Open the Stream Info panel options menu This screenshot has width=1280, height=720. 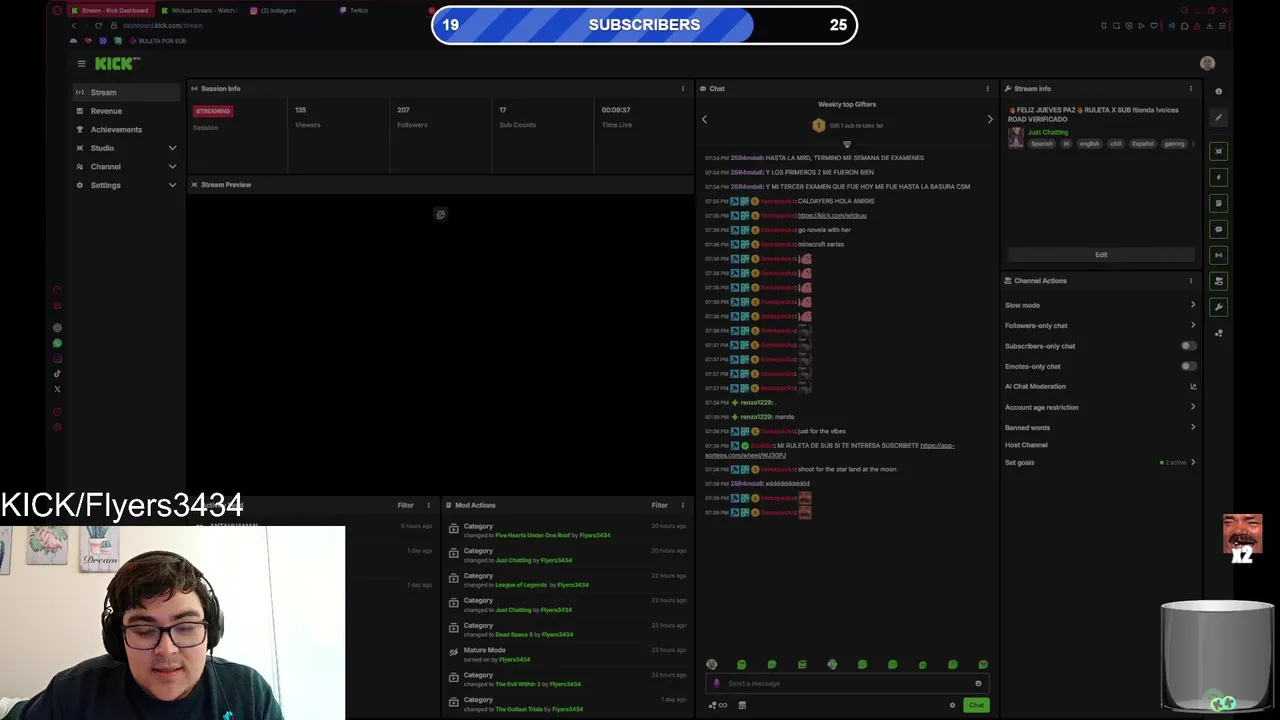pyautogui.click(x=1190, y=89)
